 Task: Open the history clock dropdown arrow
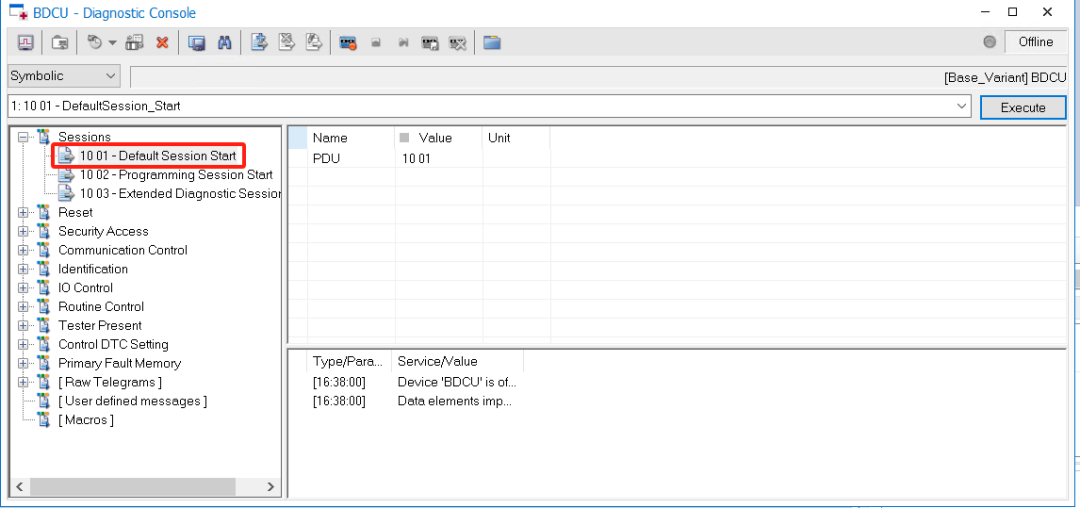(x=112, y=43)
